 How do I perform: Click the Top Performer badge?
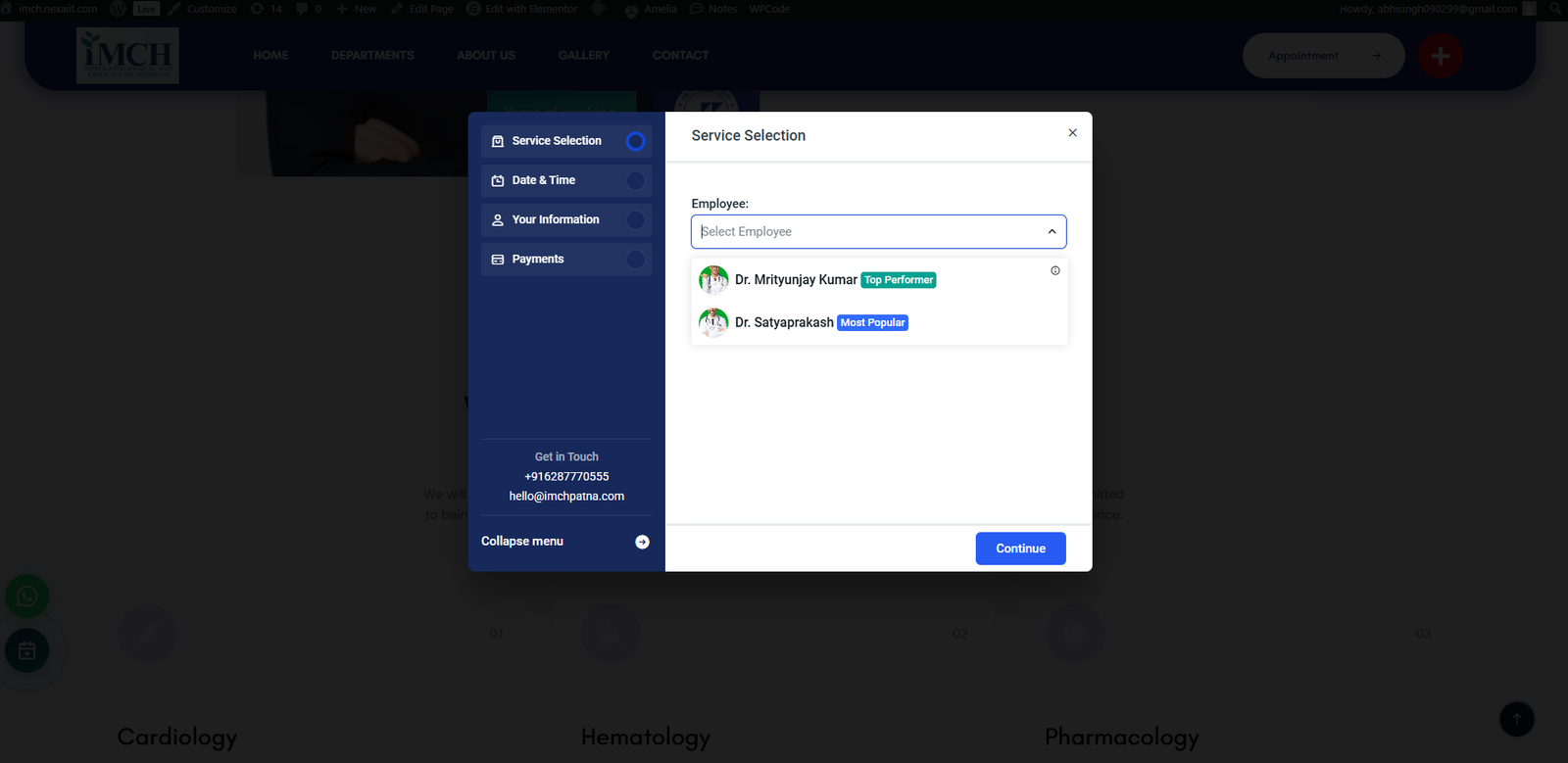[899, 280]
